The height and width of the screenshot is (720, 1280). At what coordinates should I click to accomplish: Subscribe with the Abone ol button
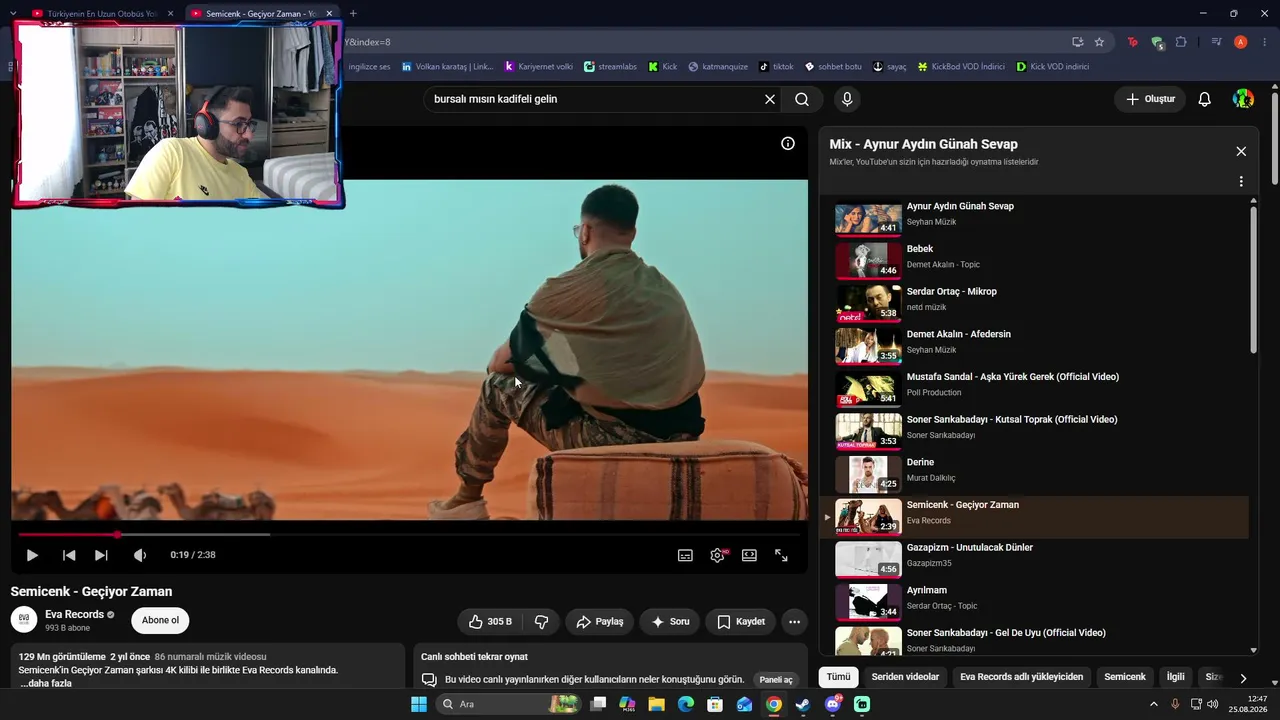coord(160,620)
